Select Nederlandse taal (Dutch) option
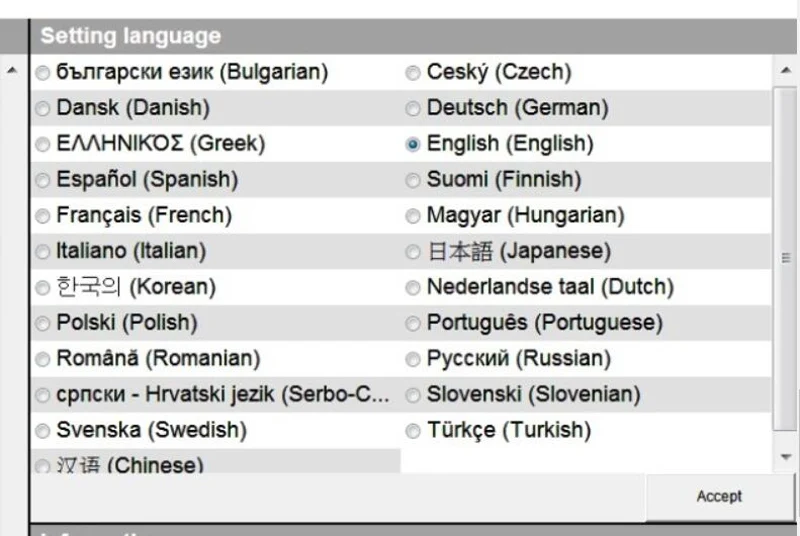This screenshot has width=800, height=536. 413,288
